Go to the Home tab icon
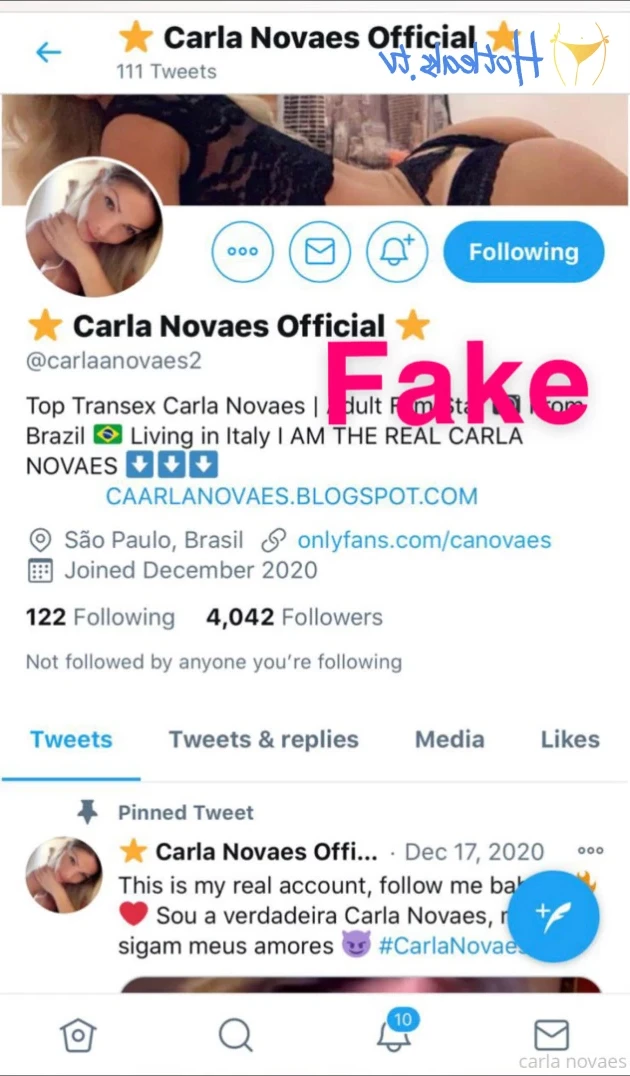 pyautogui.click(x=78, y=1034)
